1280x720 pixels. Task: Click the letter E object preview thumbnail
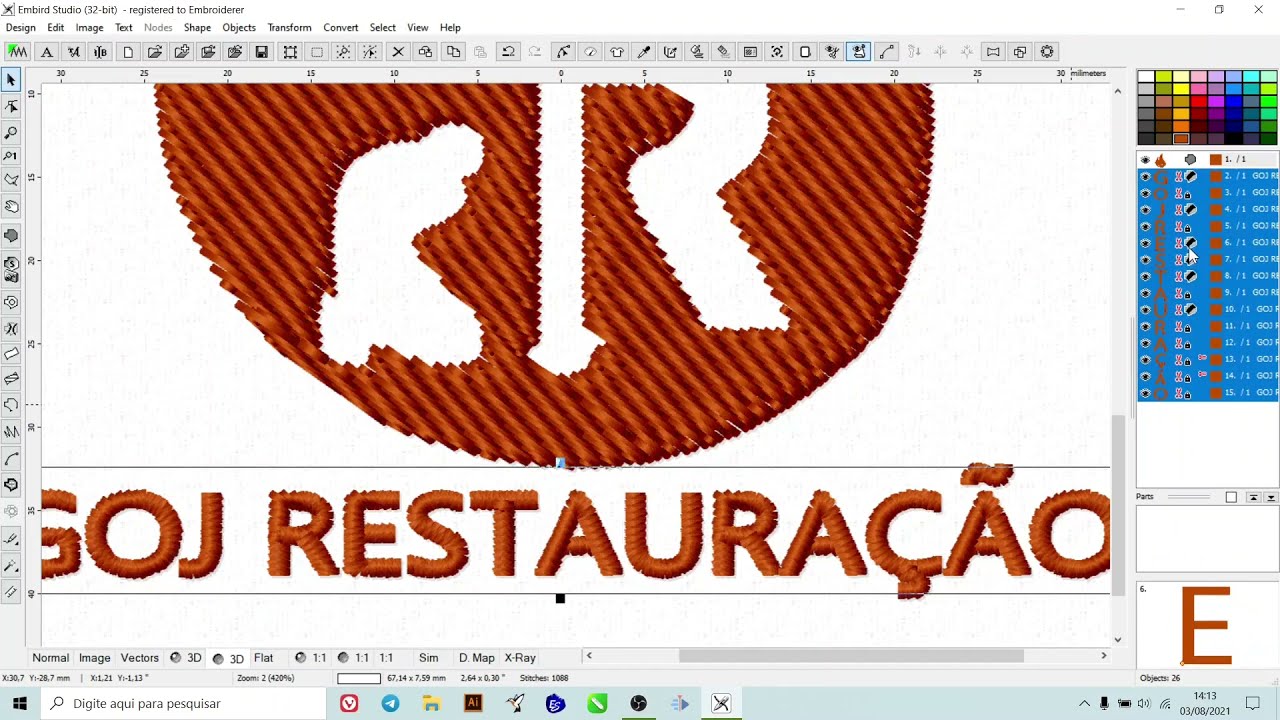point(1206,625)
